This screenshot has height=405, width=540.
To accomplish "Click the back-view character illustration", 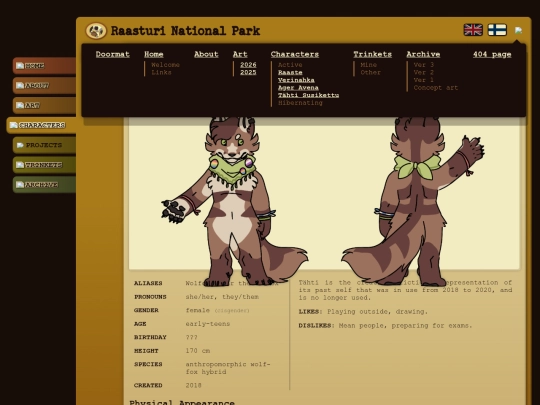I will point(413,201).
